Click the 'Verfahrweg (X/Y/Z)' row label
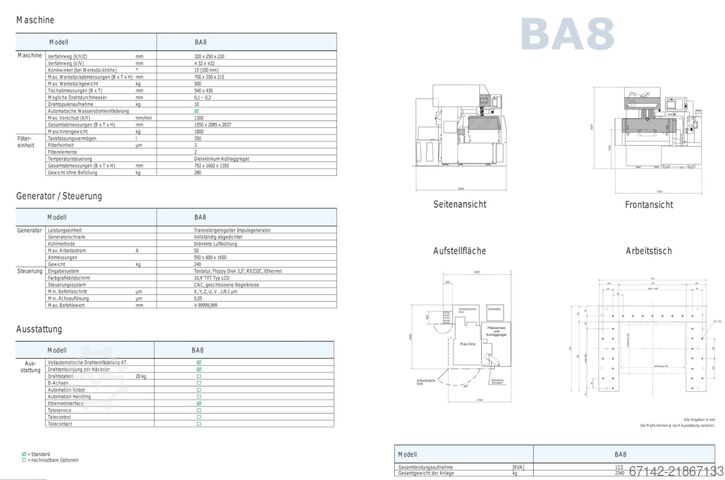This screenshot has height=480, width=725. coord(68,56)
